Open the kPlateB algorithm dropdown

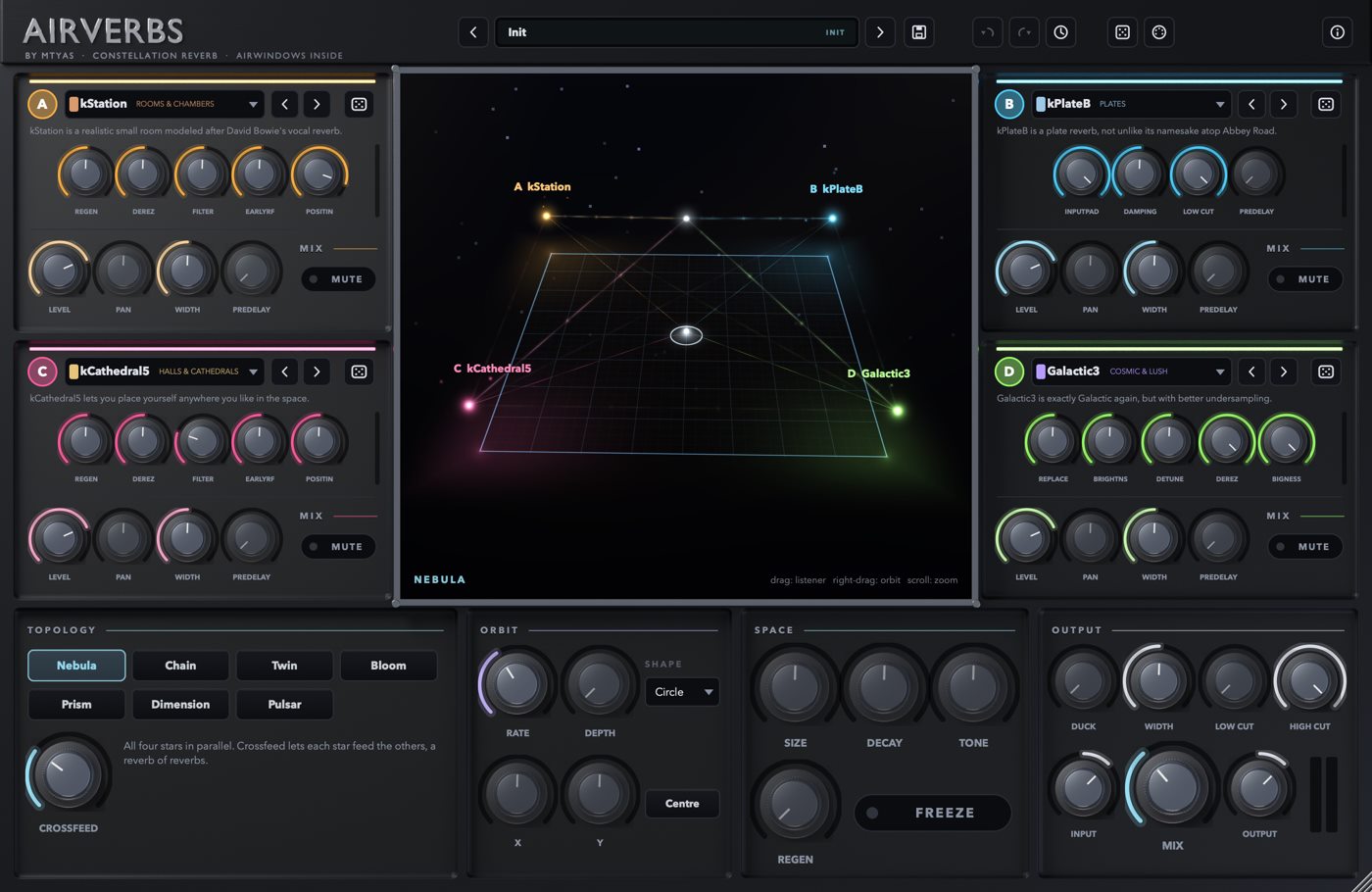(1131, 104)
